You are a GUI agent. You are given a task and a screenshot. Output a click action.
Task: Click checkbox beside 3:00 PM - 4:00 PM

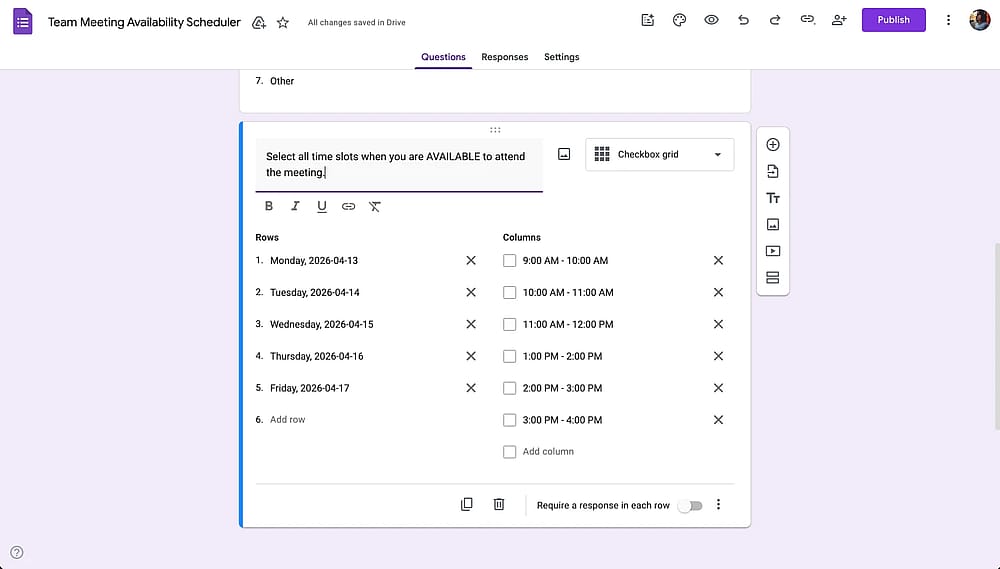coord(510,420)
